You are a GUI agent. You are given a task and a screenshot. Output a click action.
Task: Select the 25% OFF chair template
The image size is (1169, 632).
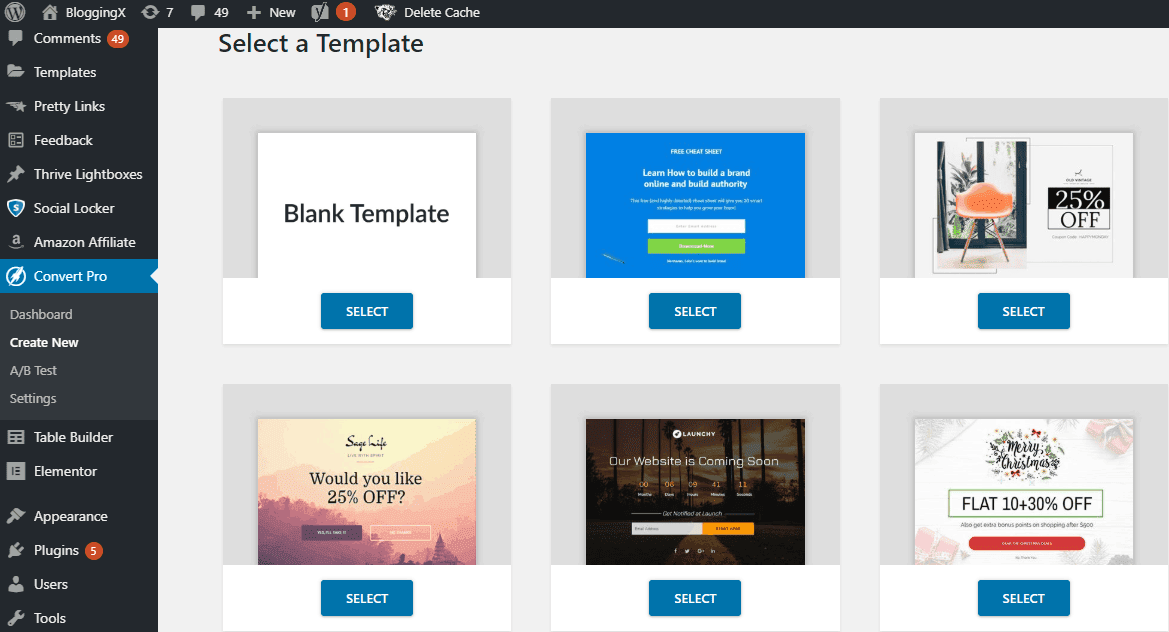(x=1024, y=312)
